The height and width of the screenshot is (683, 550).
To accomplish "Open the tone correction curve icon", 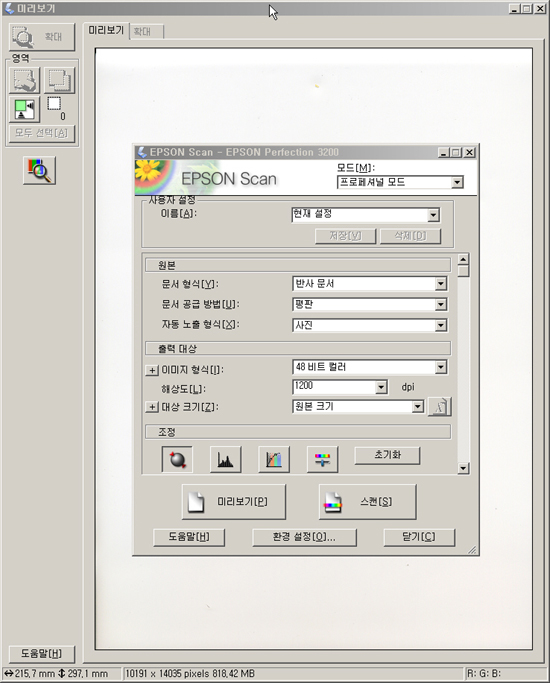I will click(x=274, y=459).
